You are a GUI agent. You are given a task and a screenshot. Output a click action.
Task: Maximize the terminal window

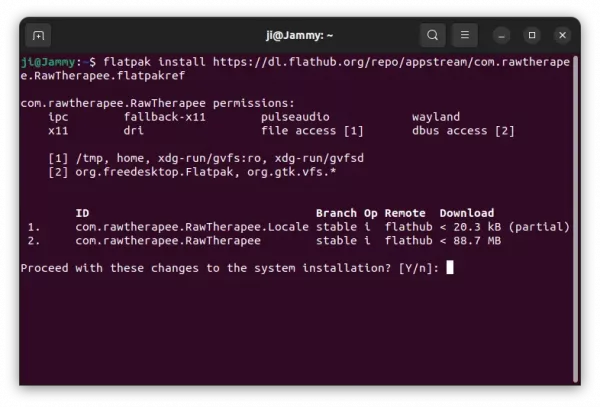[532, 35]
